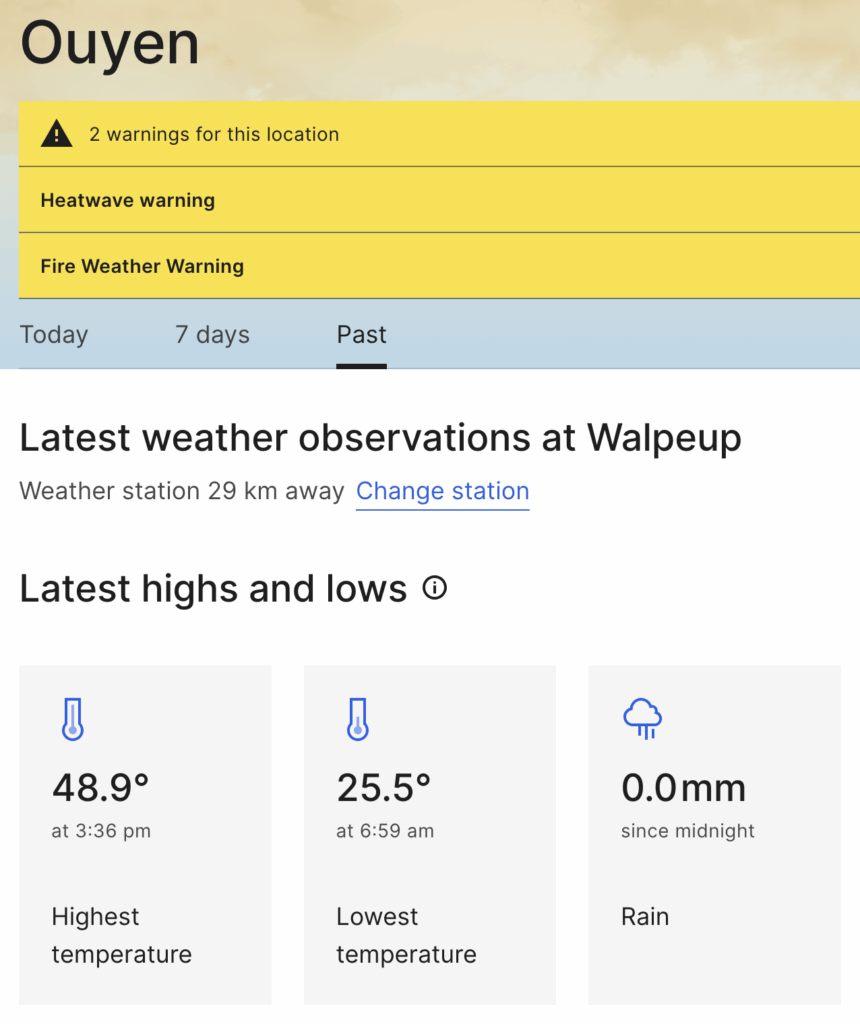Switch to the Today tab
This screenshot has width=860, height=1024.
click(54, 335)
